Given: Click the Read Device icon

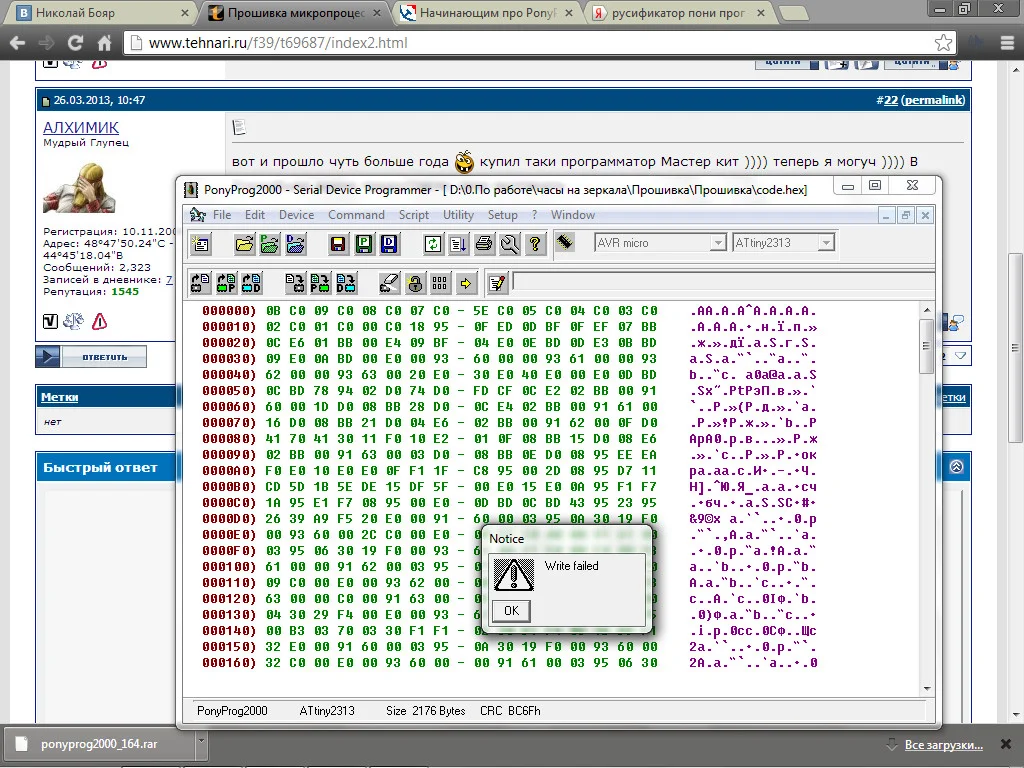Looking at the screenshot, I should (200, 283).
